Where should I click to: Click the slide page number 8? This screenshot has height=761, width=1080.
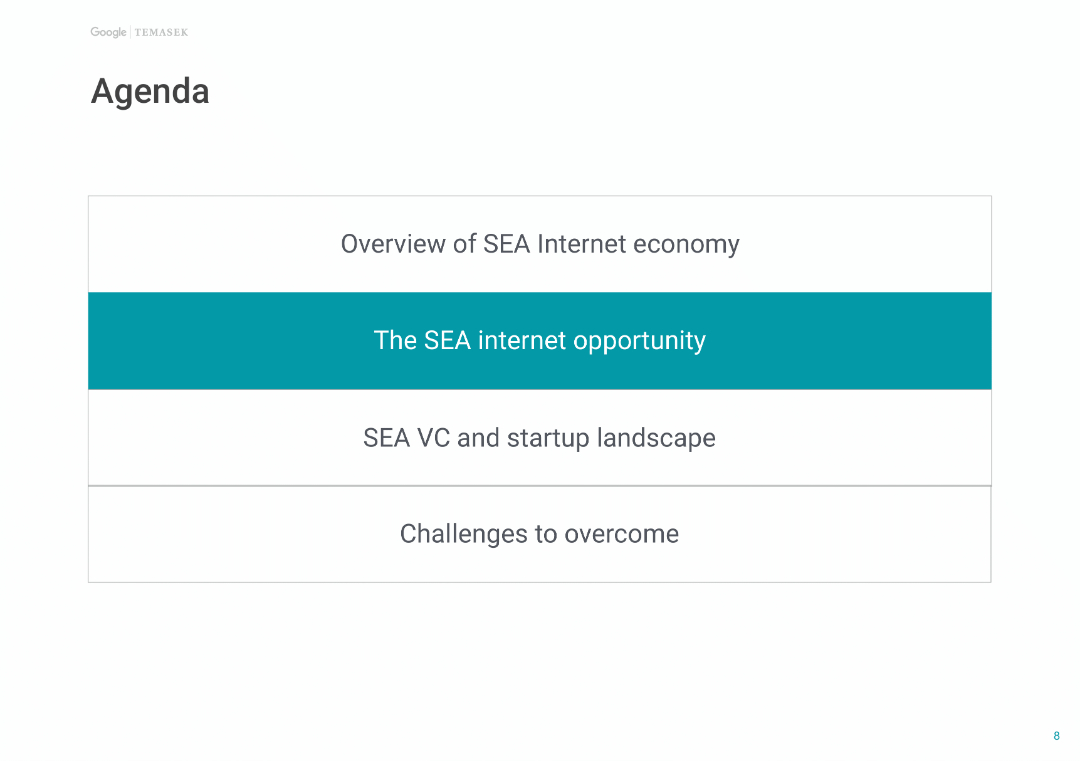tap(1056, 737)
